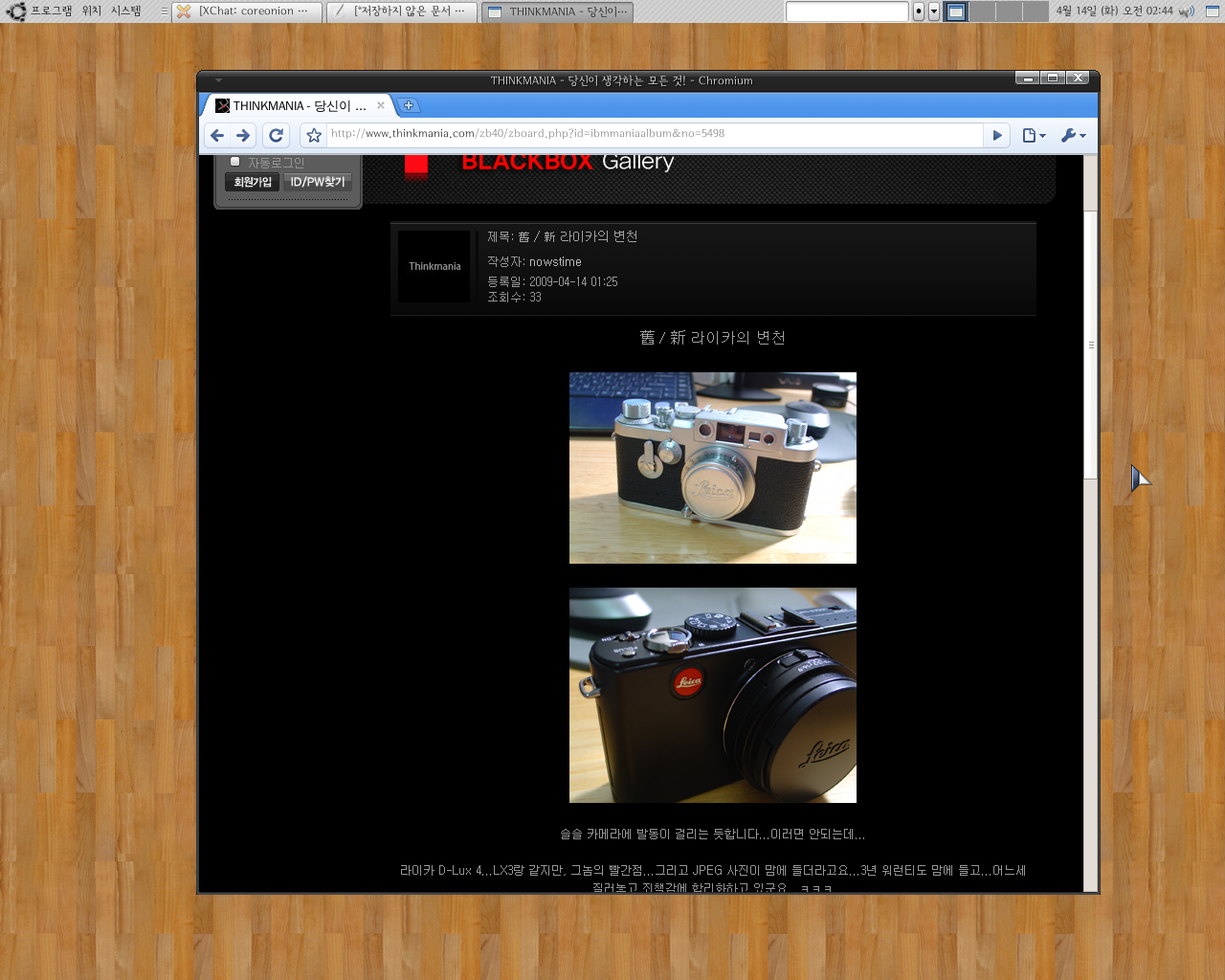Image resolution: width=1225 pixels, height=980 pixels.
Task: Click the BLACKBOX Gallery header logo
Action: pos(568,162)
